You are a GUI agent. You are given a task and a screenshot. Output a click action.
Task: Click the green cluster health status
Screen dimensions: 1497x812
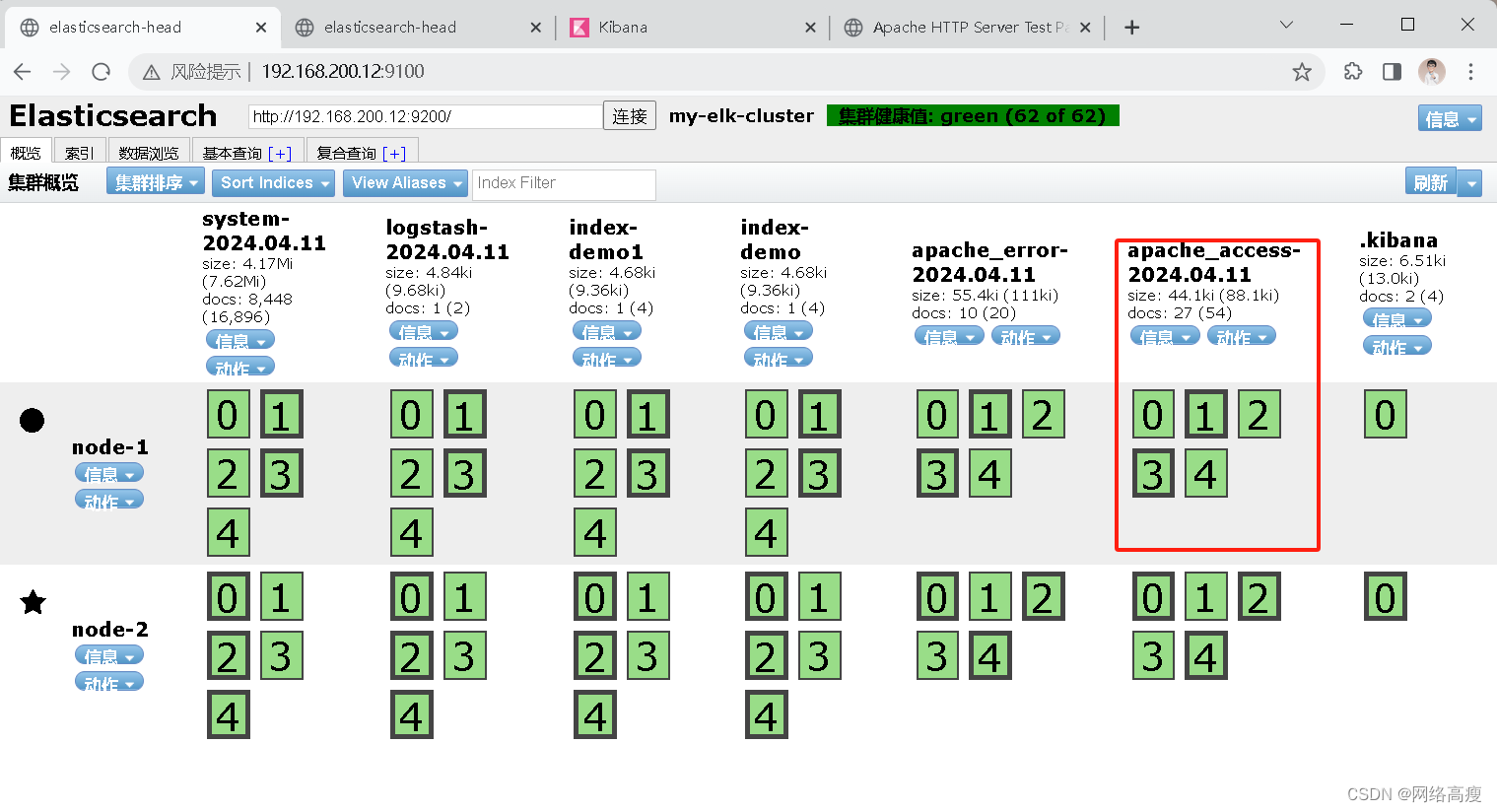coord(973,116)
